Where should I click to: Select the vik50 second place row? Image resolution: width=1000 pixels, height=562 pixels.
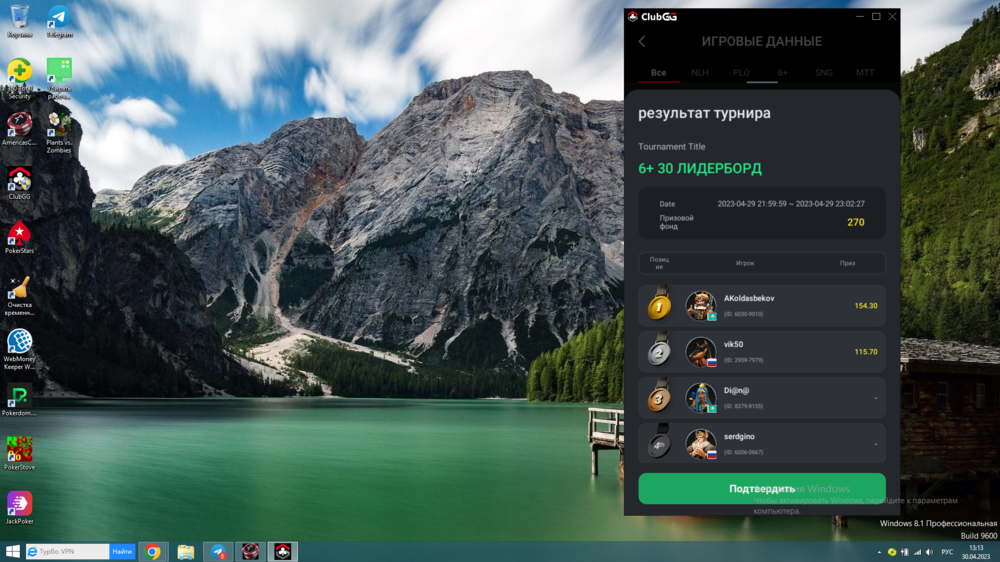tap(762, 352)
